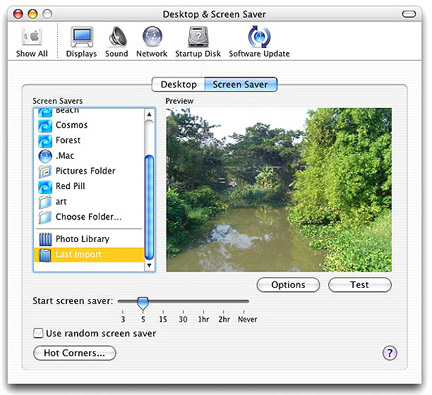Select Choose Folder... entry text
This screenshot has height=395, width=432.
[x=88, y=217]
